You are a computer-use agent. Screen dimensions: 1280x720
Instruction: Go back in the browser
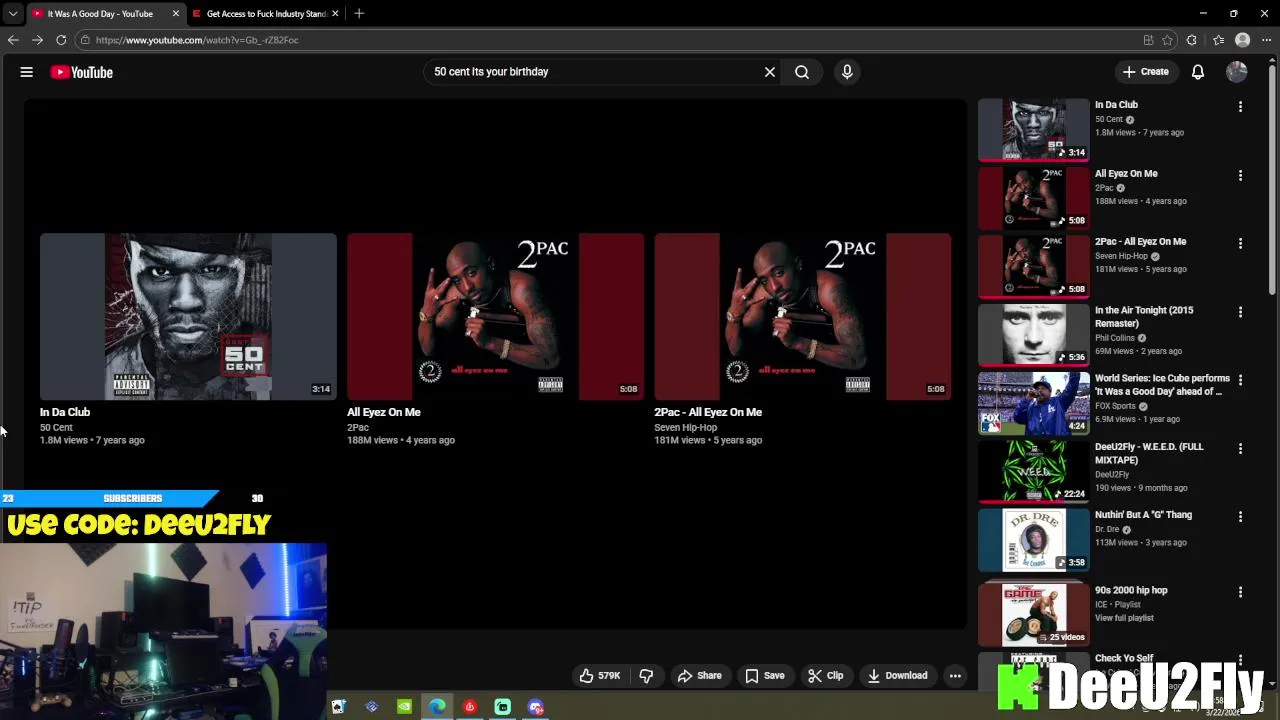click(13, 40)
